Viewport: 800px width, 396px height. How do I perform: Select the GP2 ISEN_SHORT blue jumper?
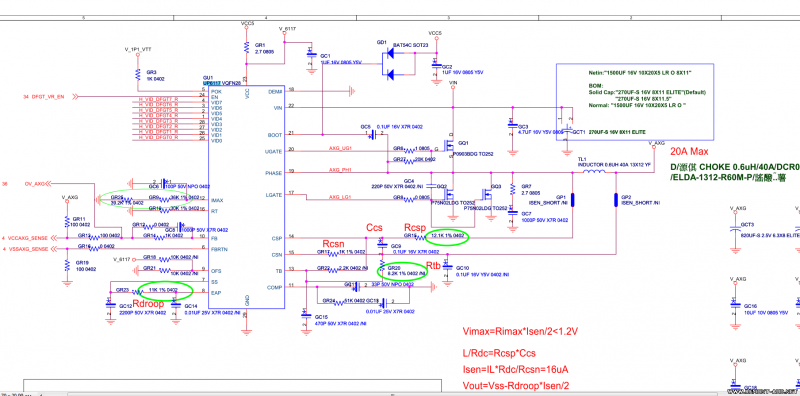point(616,200)
